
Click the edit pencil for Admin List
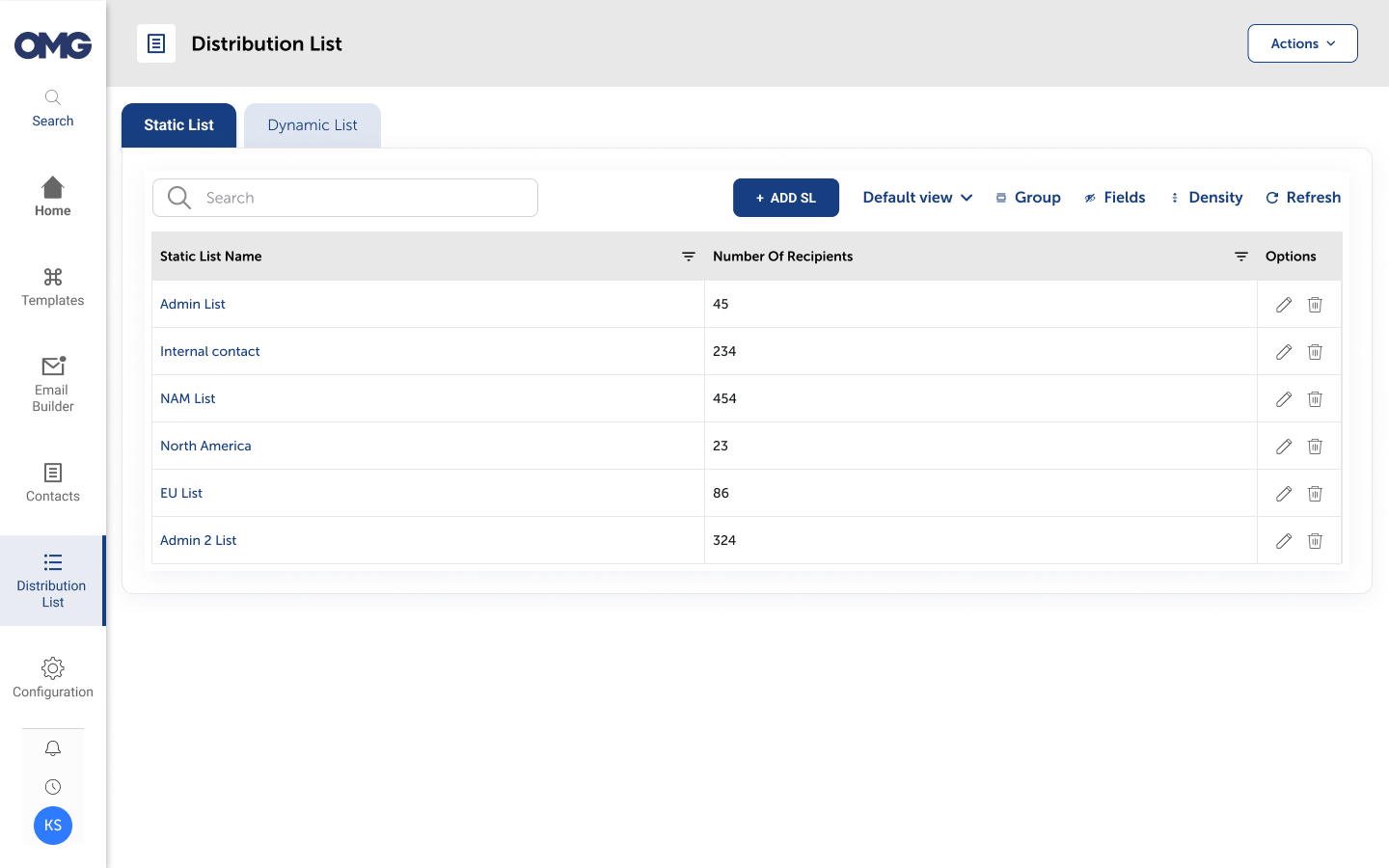coord(1283,305)
